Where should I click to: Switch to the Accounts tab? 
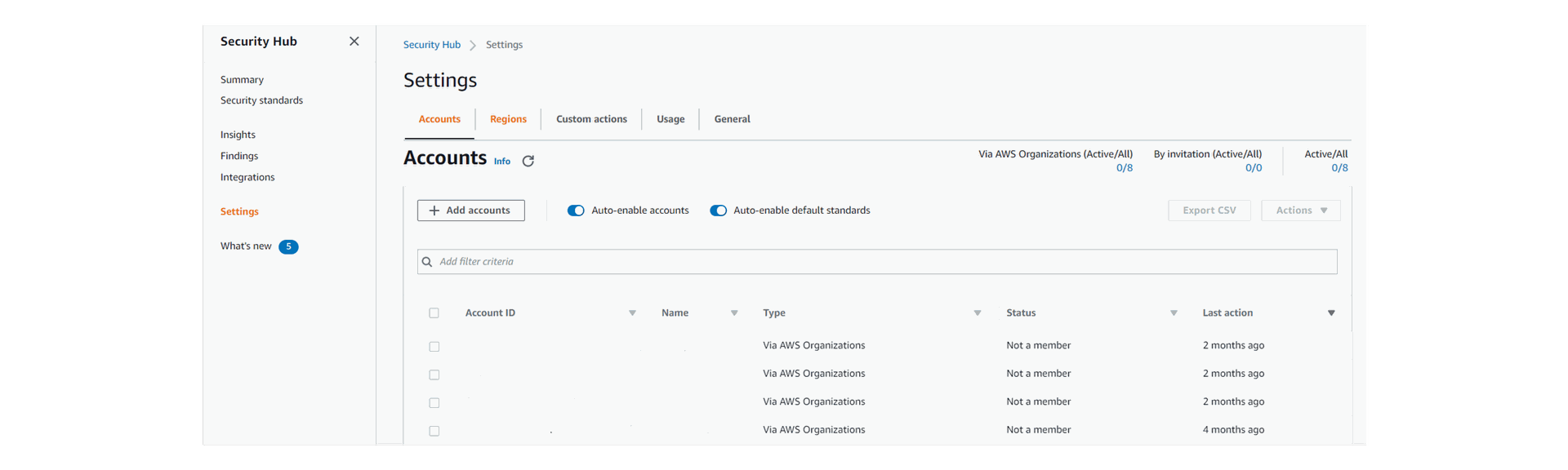pyautogui.click(x=439, y=119)
